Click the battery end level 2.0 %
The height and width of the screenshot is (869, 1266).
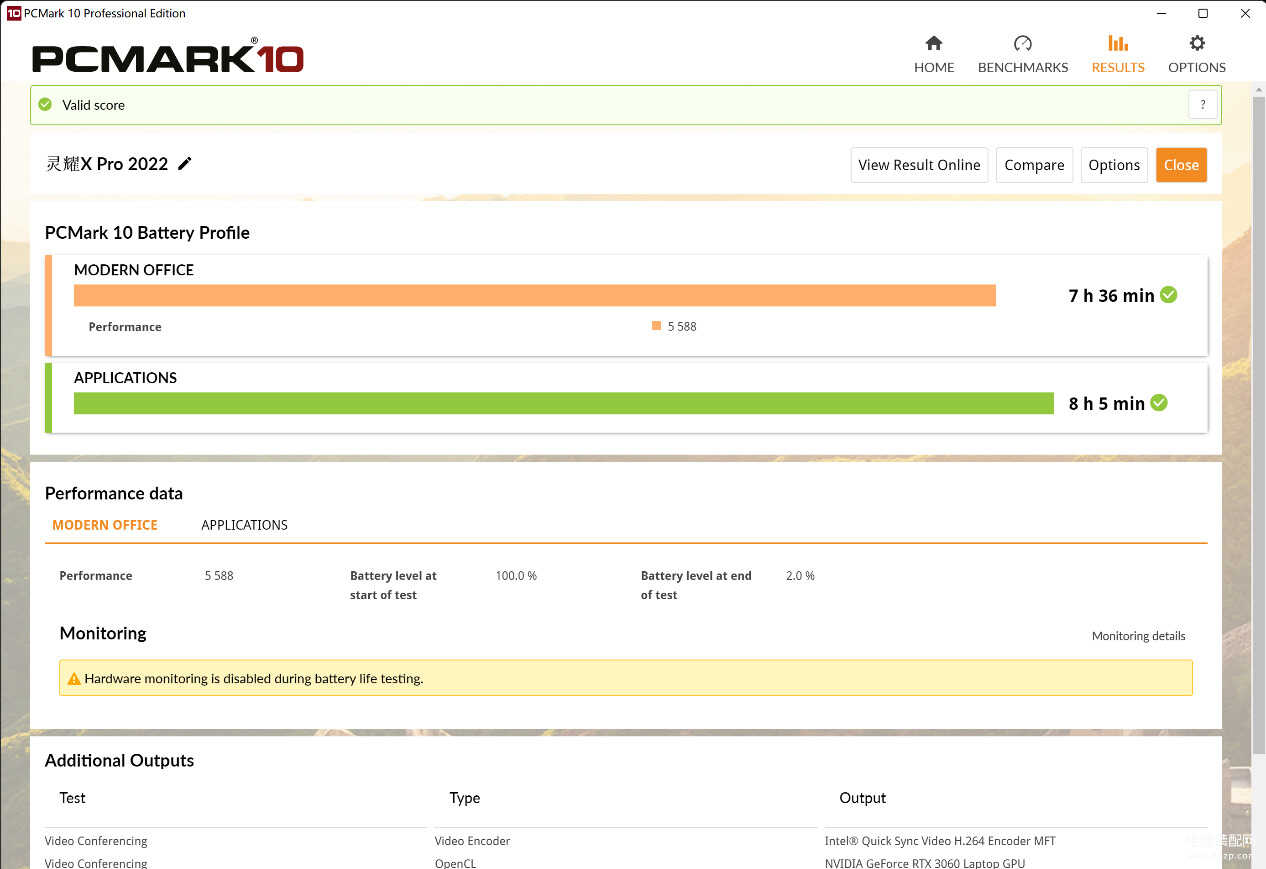[800, 576]
